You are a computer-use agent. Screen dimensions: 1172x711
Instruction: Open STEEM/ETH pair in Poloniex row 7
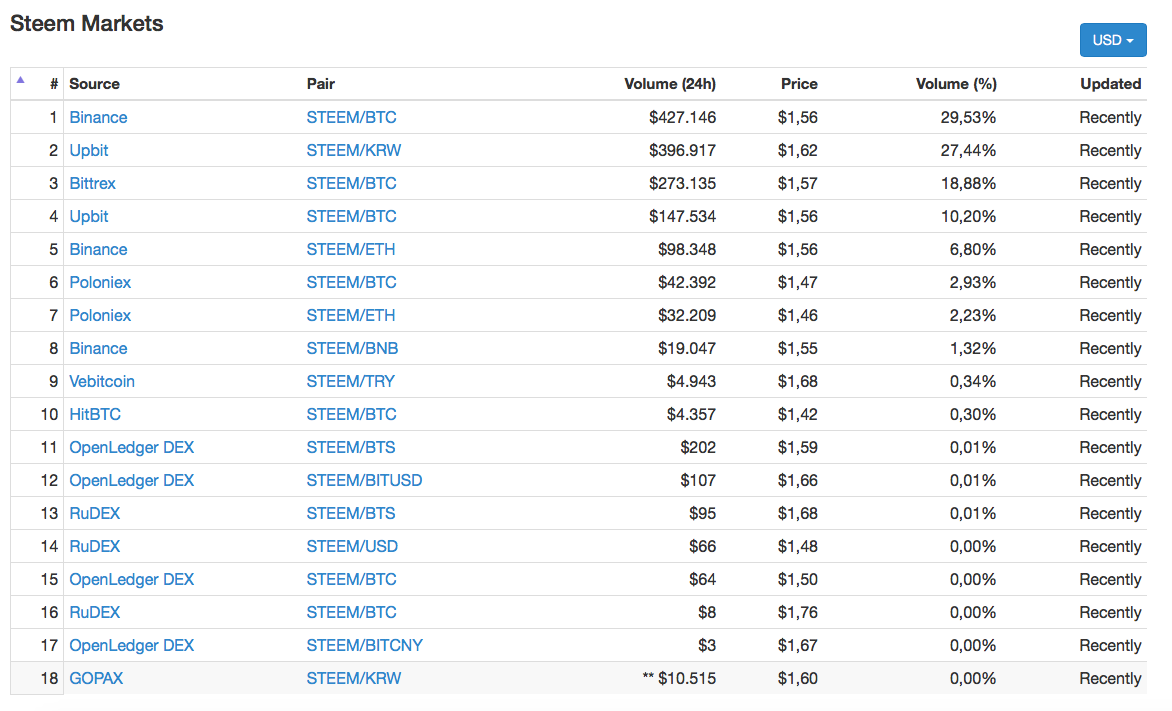351,316
